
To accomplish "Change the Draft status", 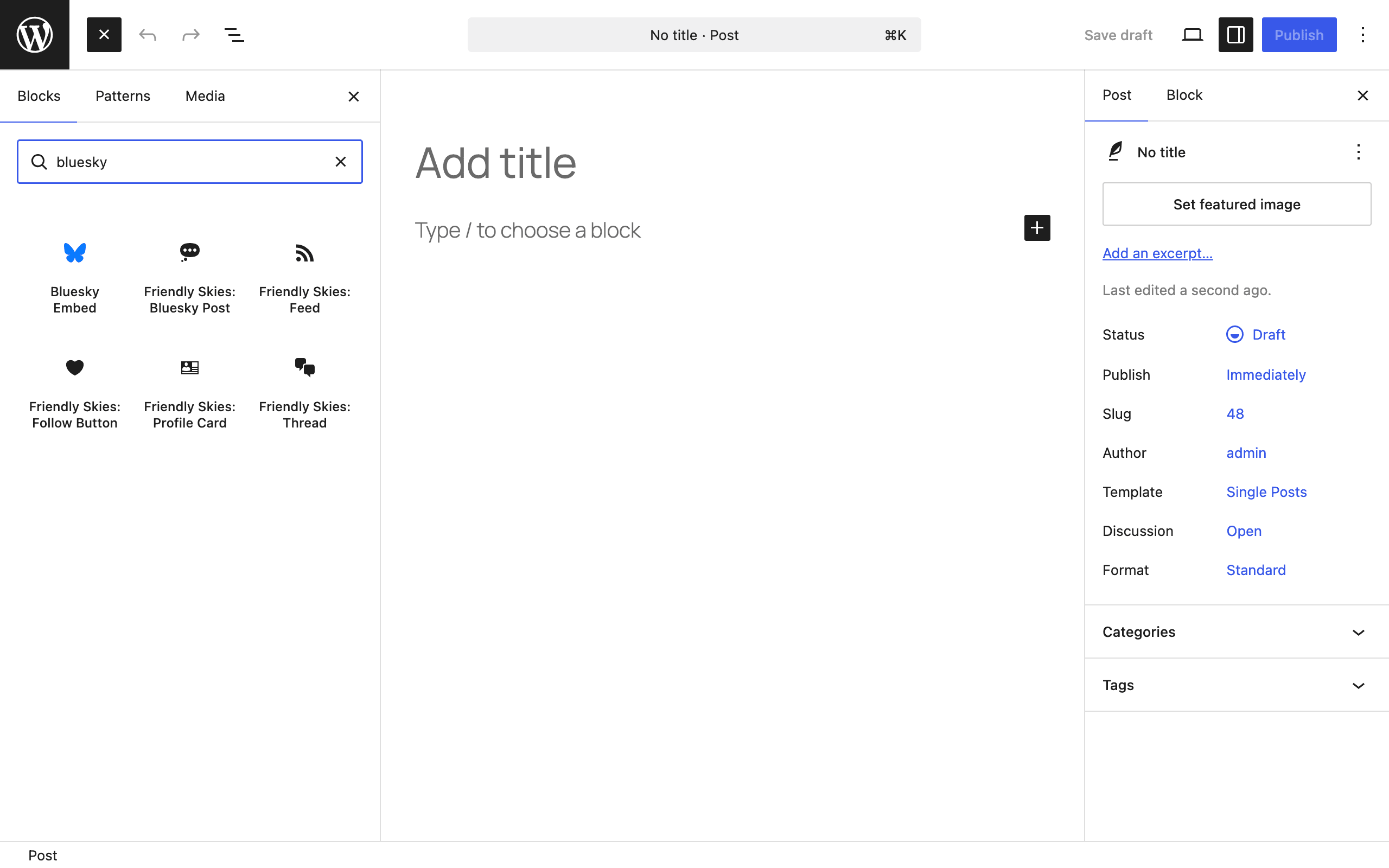I will click(1256, 334).
